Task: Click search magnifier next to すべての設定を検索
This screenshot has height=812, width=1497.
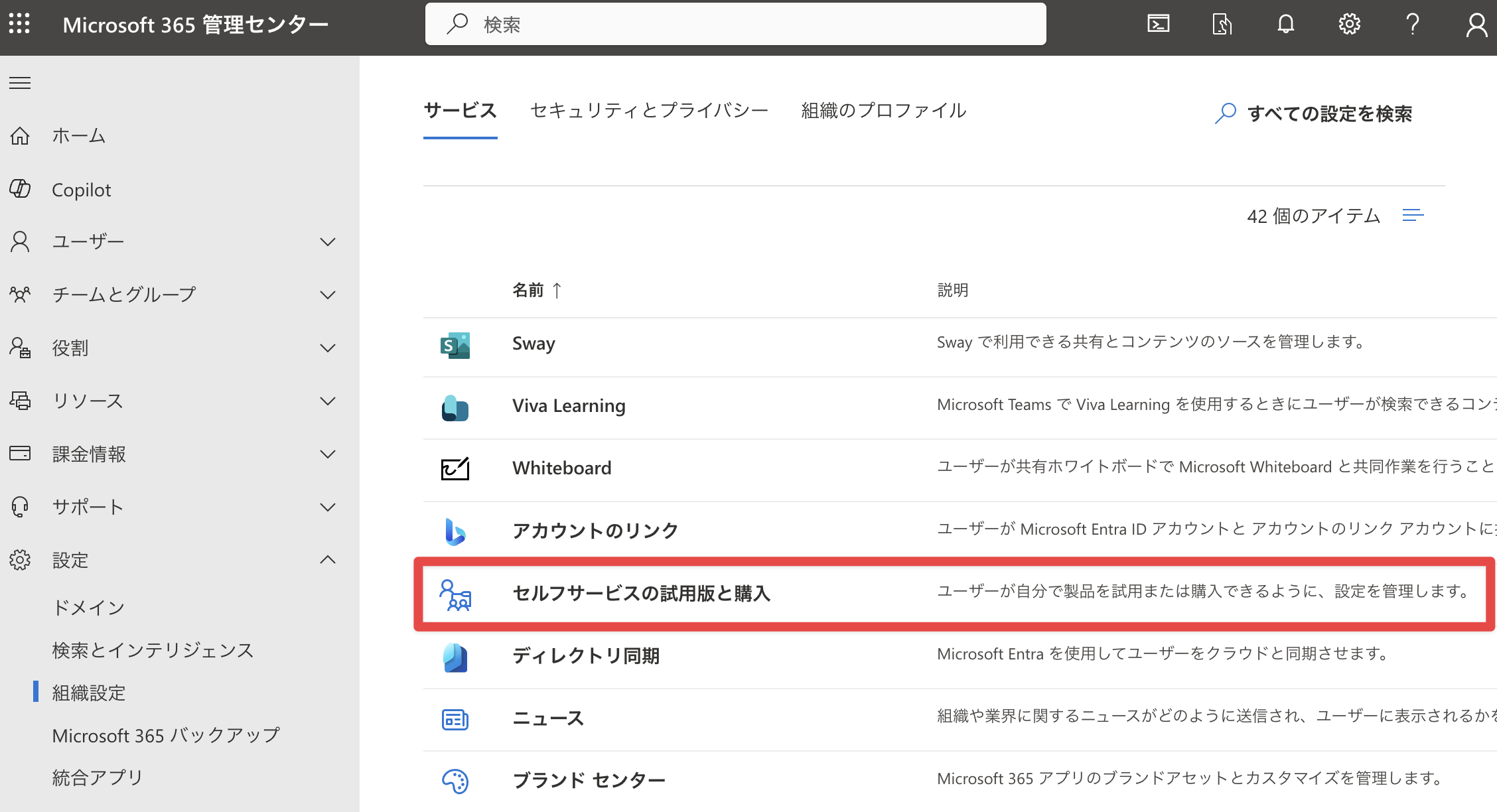Action: pos(1225,113)
